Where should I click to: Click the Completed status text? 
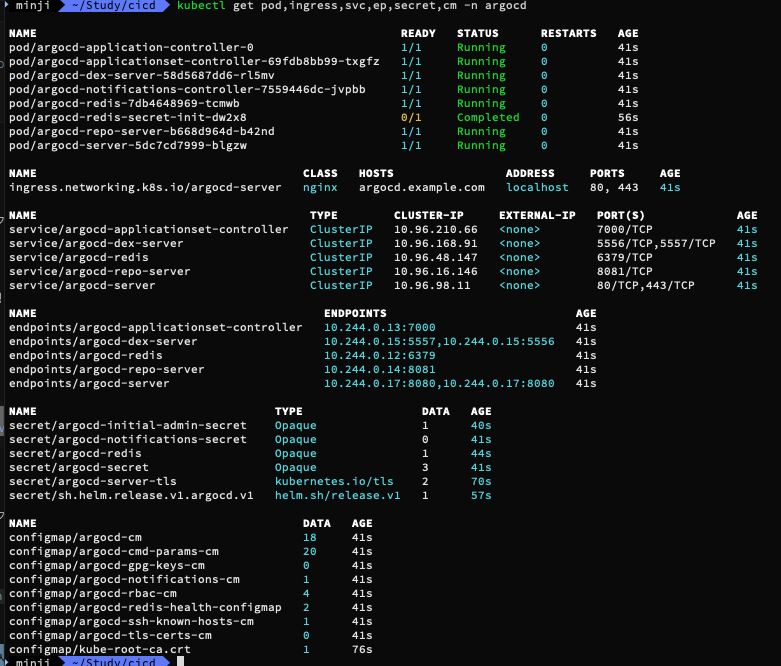click(488, 117)
